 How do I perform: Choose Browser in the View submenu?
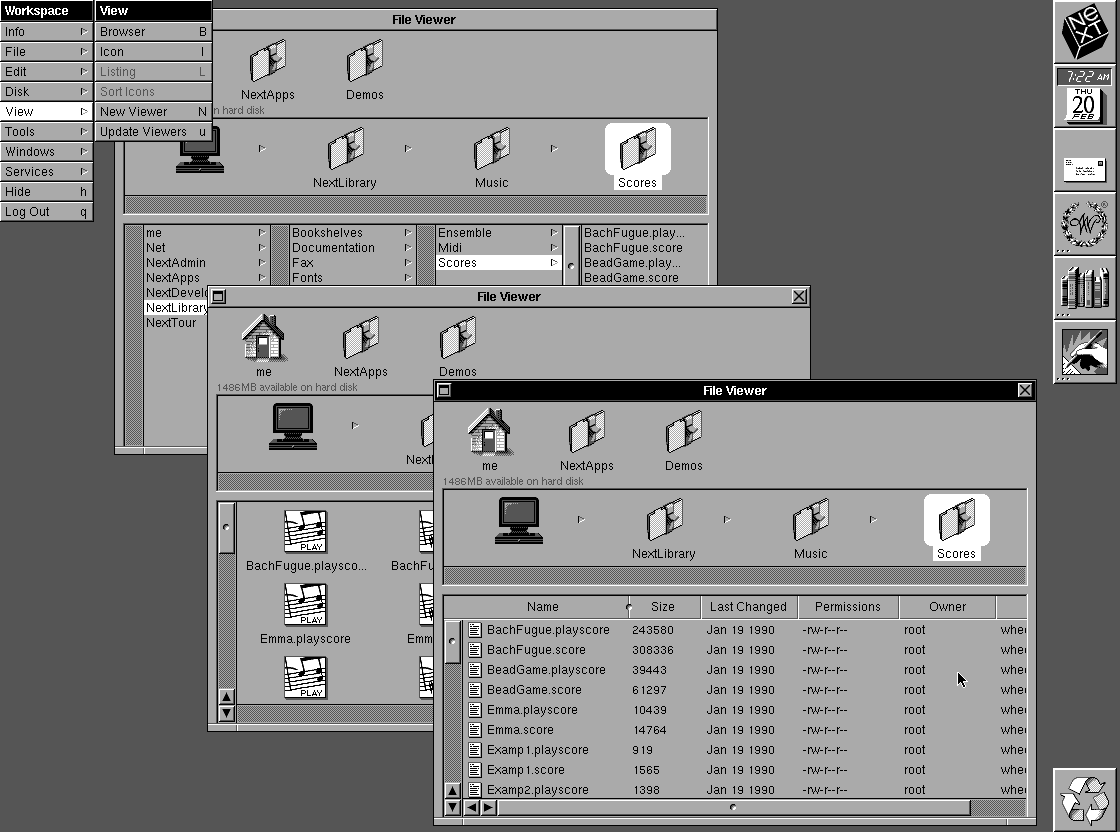coord(153,31)
